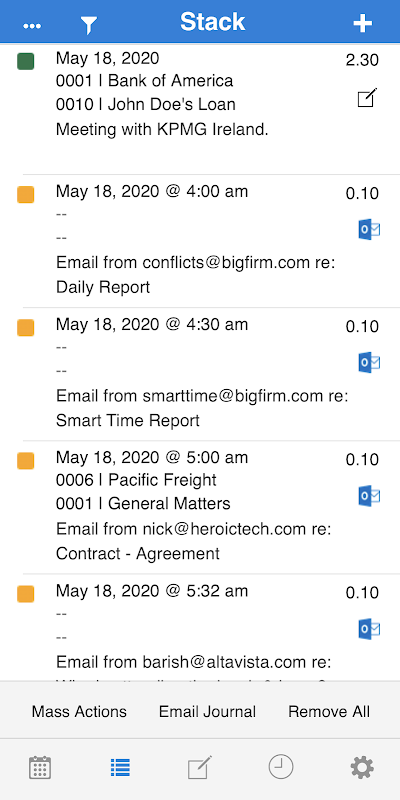Screen dimensions: 400x800
Task: Tap Email Journal
Action: tap(207, 712)
